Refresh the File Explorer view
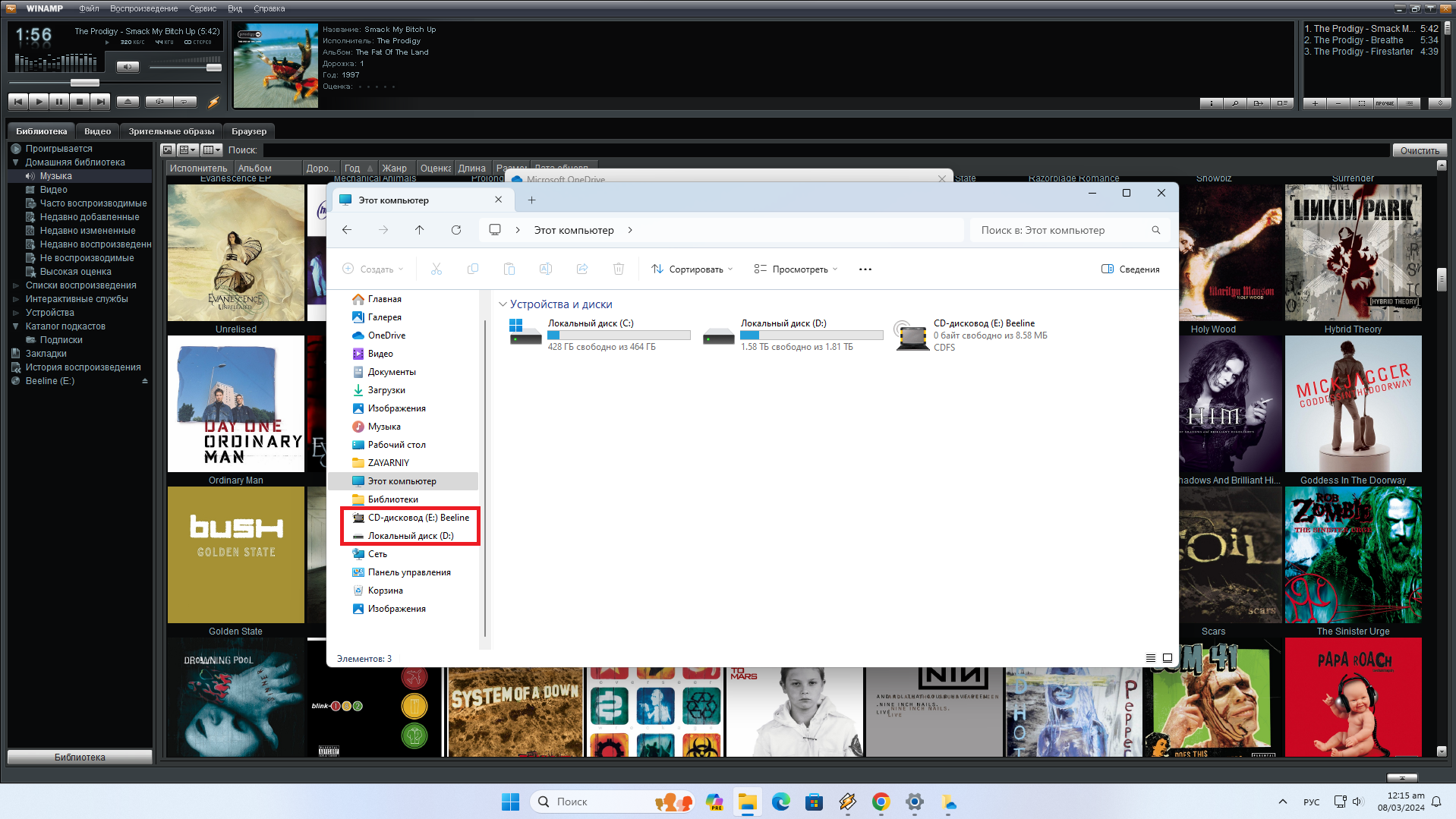 pyautogui.click(x=456, y=230)
